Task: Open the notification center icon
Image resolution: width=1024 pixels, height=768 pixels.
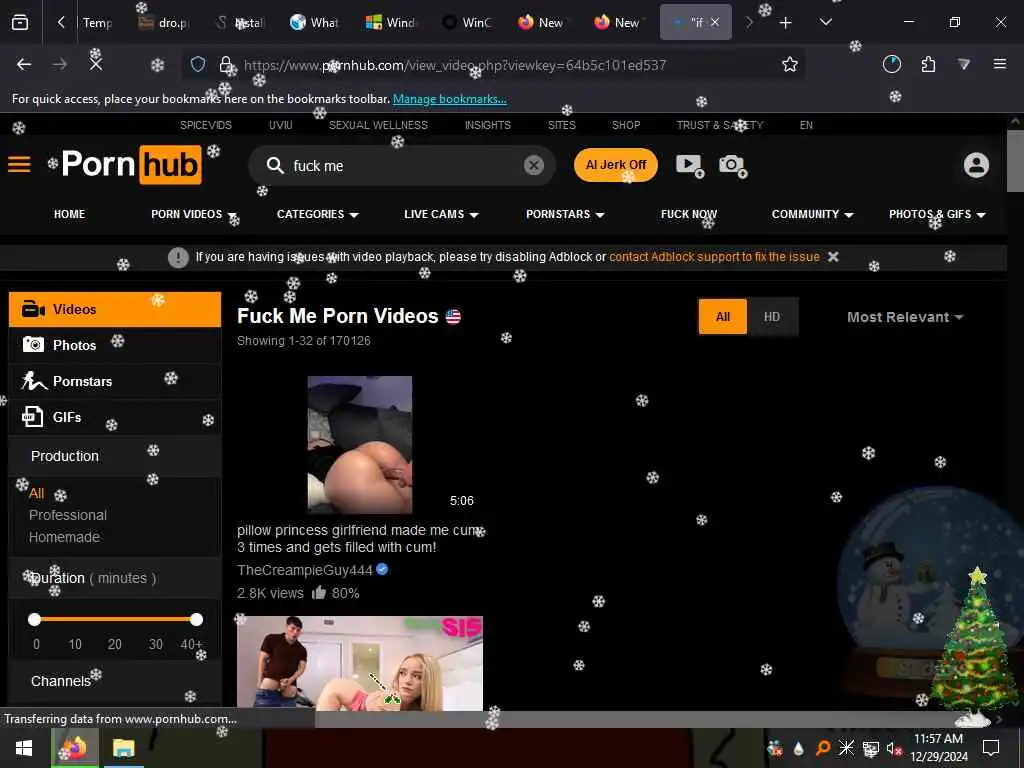Action: point(991,748)
